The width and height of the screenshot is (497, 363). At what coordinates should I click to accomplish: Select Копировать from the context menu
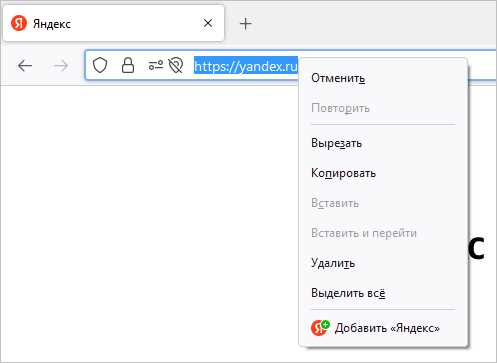point(384,173)
